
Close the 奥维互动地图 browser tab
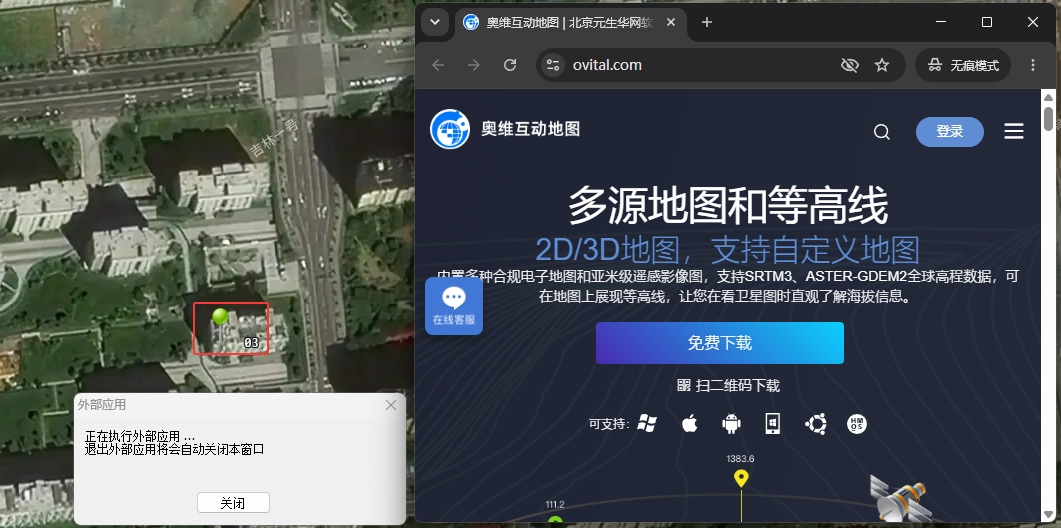pos(671,22)
